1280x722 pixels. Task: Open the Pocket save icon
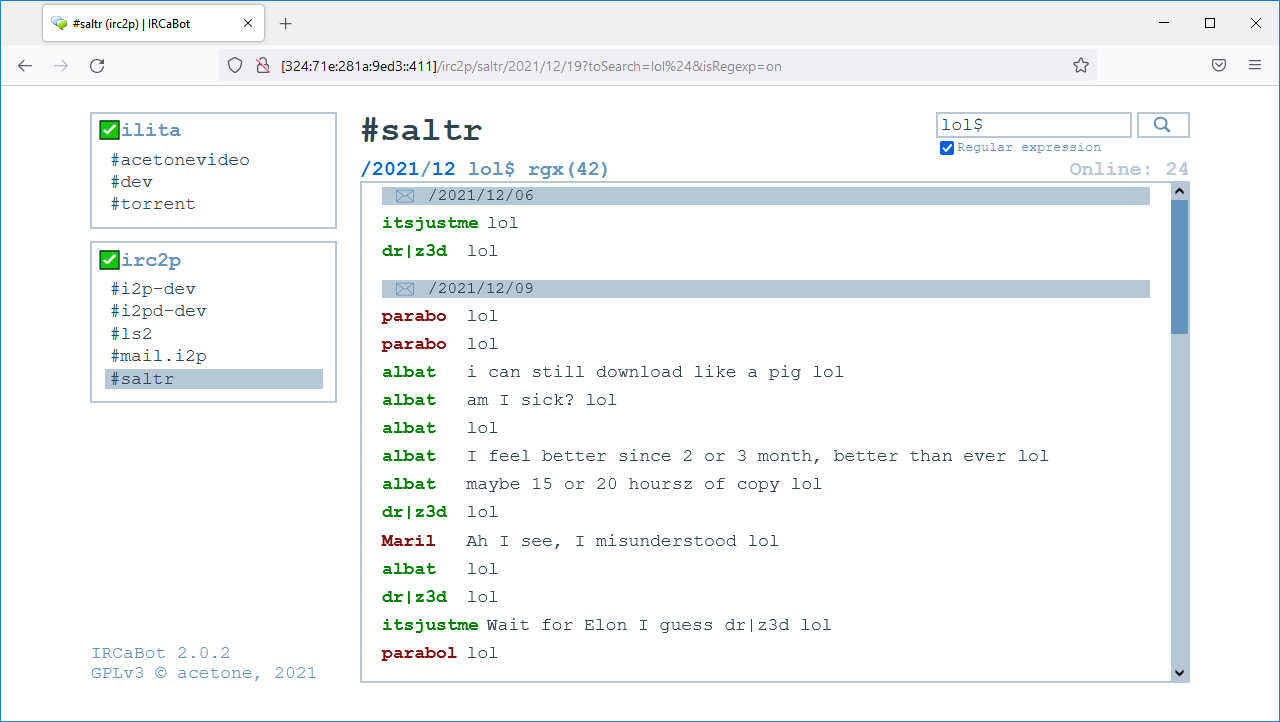pyautogui.click(x=1219, y=65)
